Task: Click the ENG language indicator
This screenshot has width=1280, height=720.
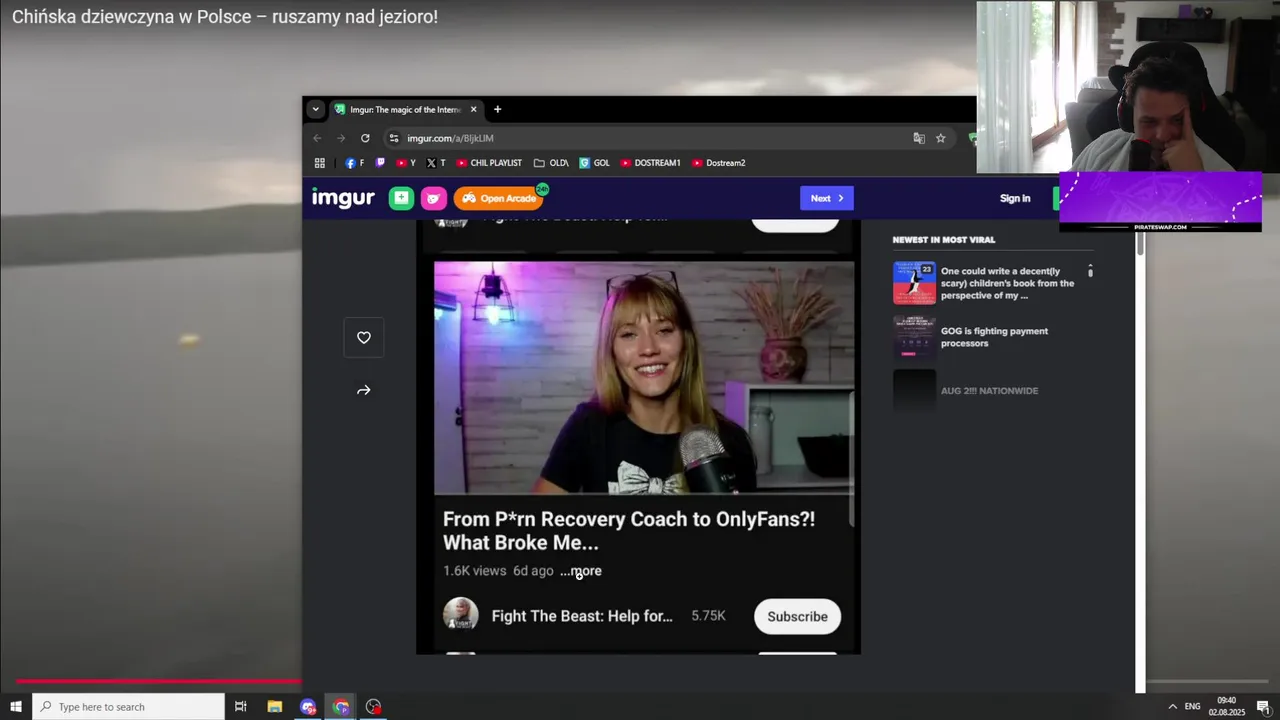Action: point(1192,707)
